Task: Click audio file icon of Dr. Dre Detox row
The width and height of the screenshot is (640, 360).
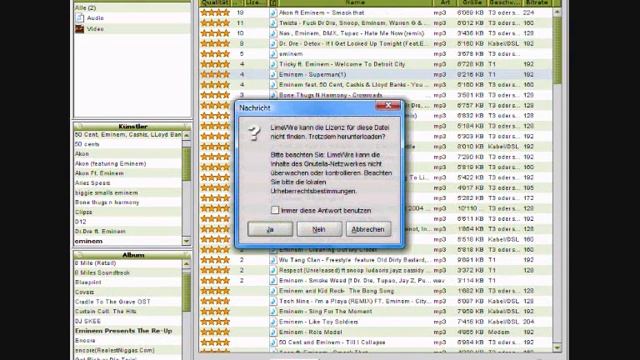Action: [x=273, y=44]
